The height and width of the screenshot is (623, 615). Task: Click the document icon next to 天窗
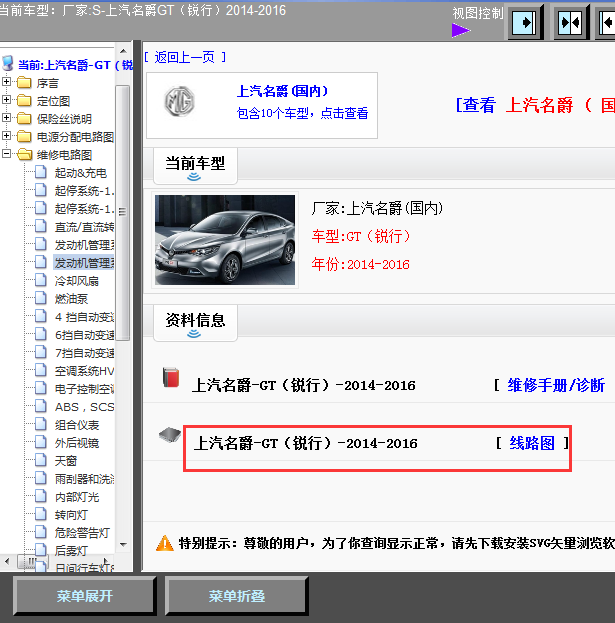tap(40, 460)
